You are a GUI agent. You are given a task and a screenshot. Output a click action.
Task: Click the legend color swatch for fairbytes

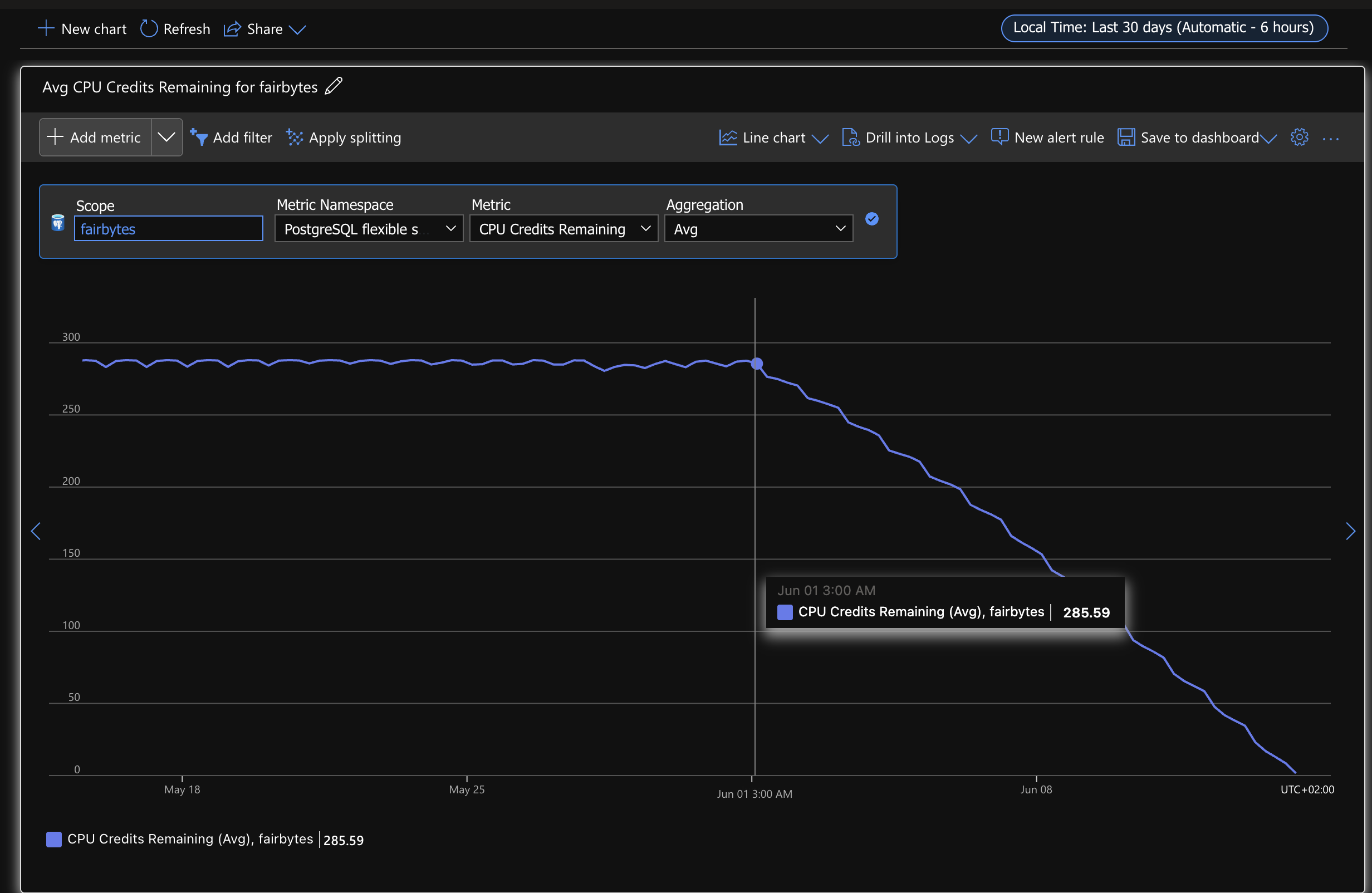pyautogui.click(x=53, y=840)
